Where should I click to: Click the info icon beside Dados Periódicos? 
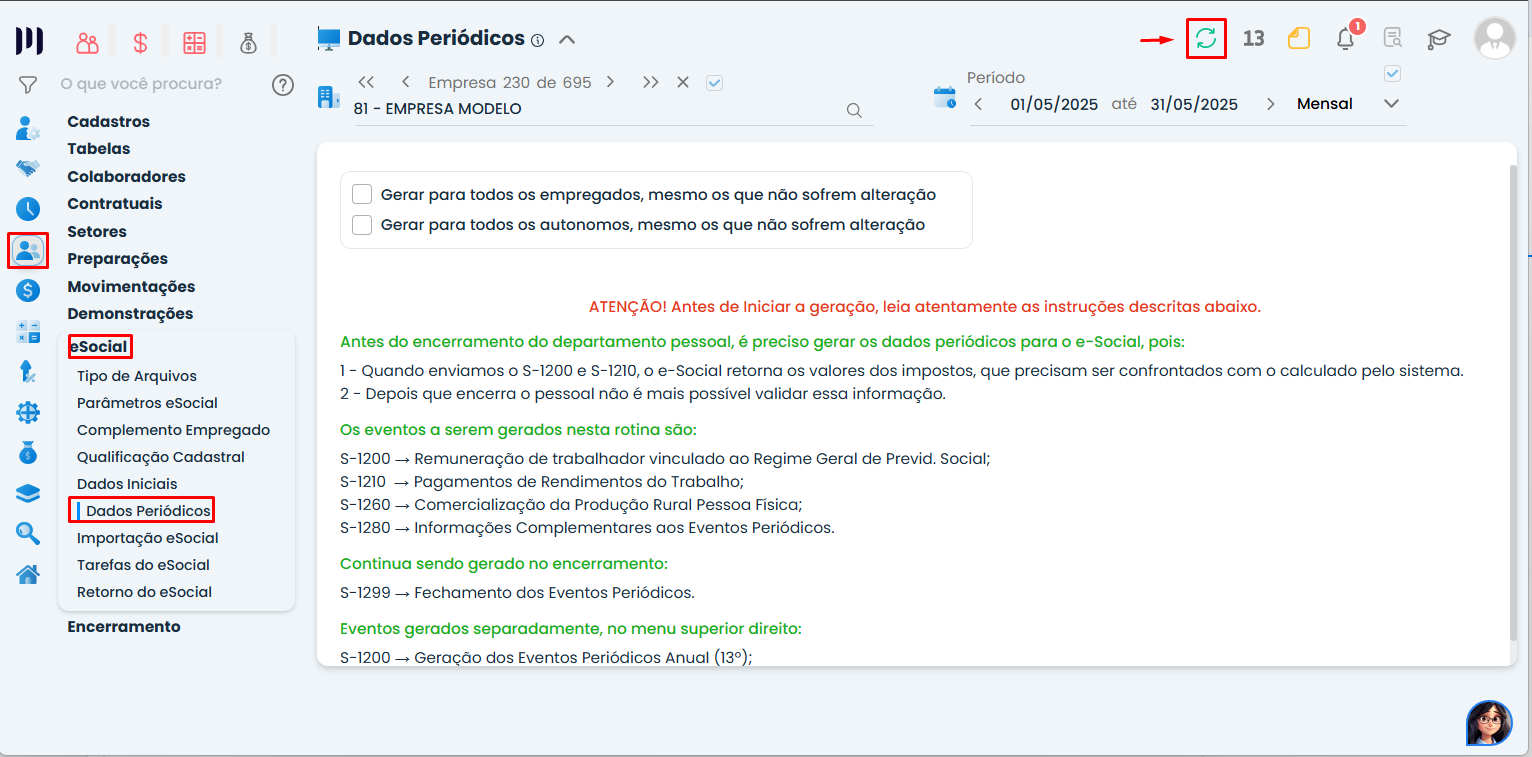pos(537,41)
